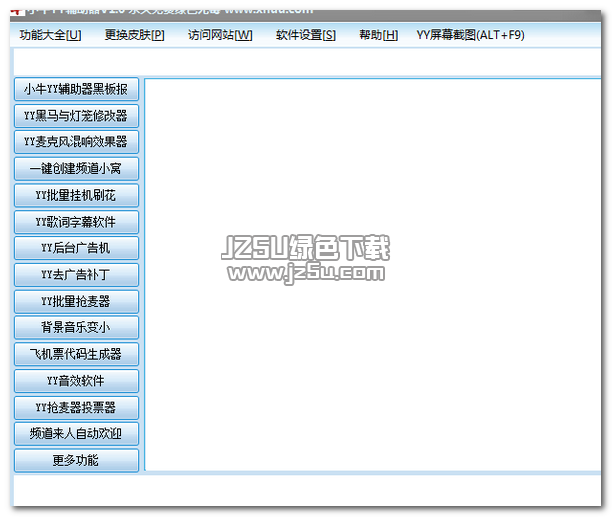
Task: Launch YY歌词字幕软件
Action: click(76, 222)
